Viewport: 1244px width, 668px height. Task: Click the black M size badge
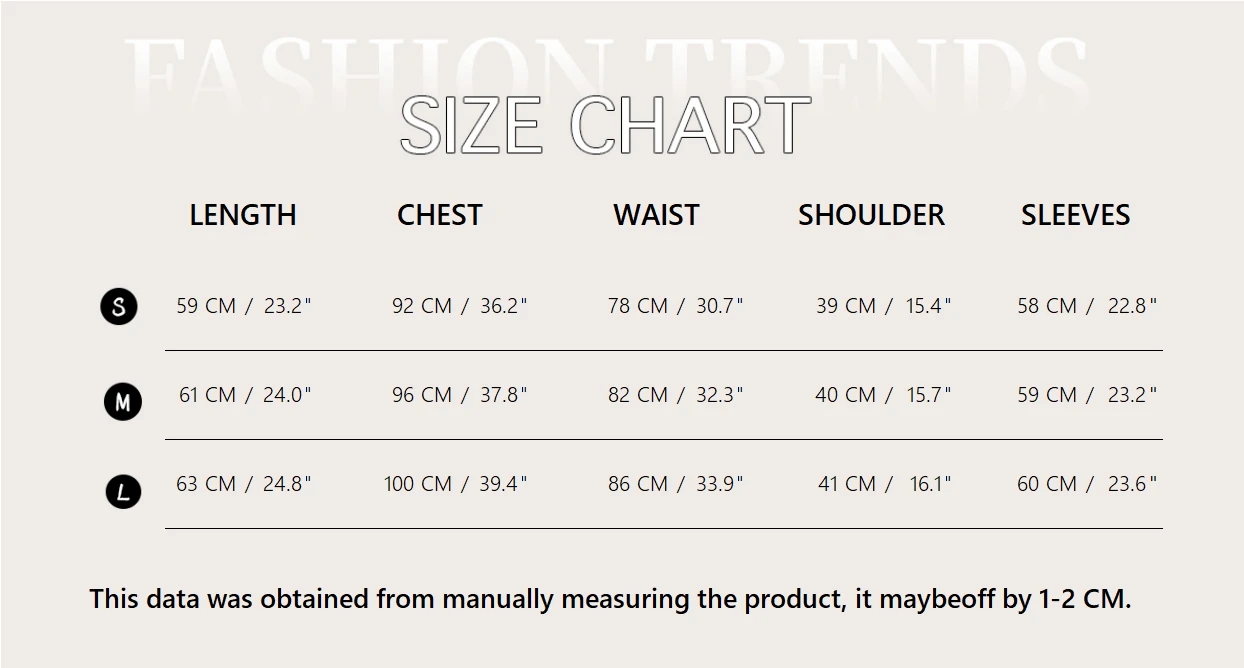click(x=123, y=403)
